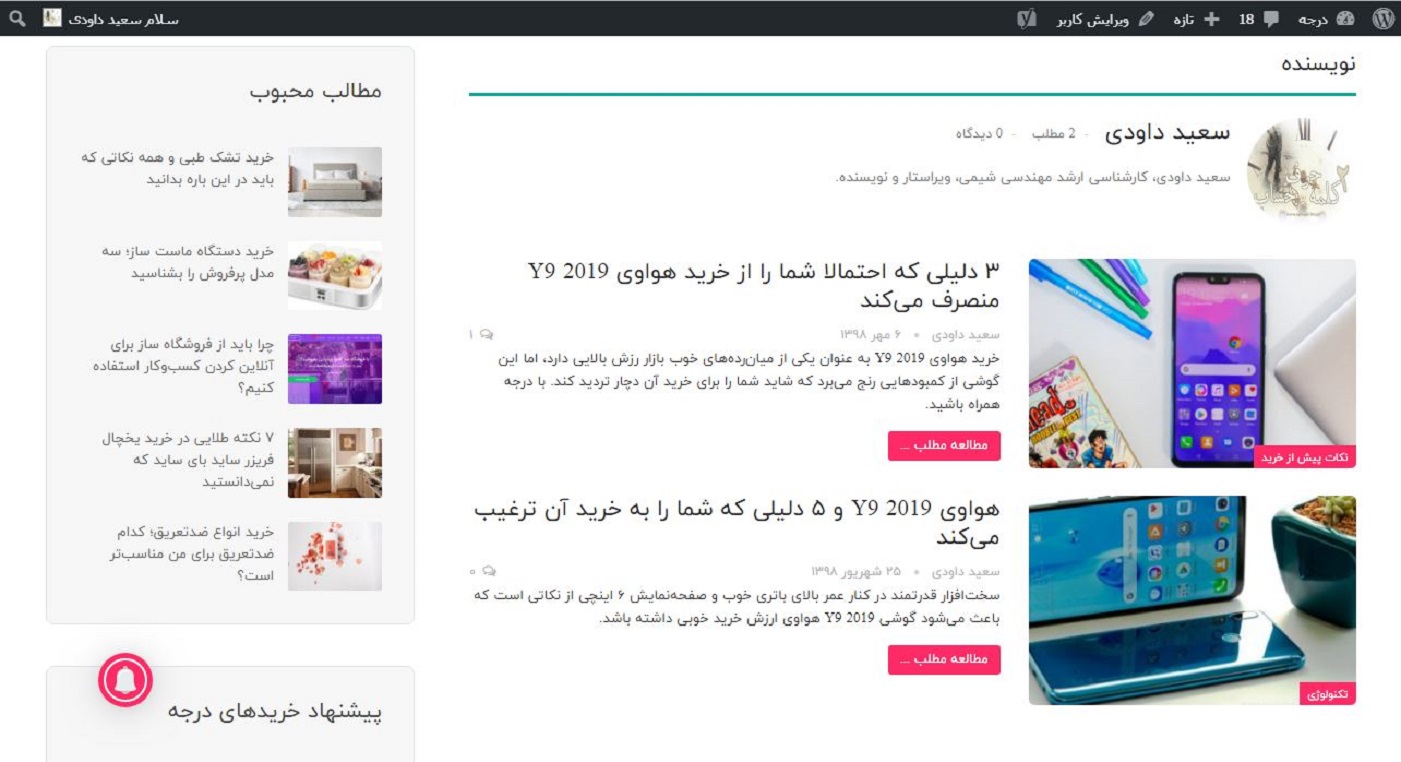Open the mattress bed thumbnail

tap(335, 182)
